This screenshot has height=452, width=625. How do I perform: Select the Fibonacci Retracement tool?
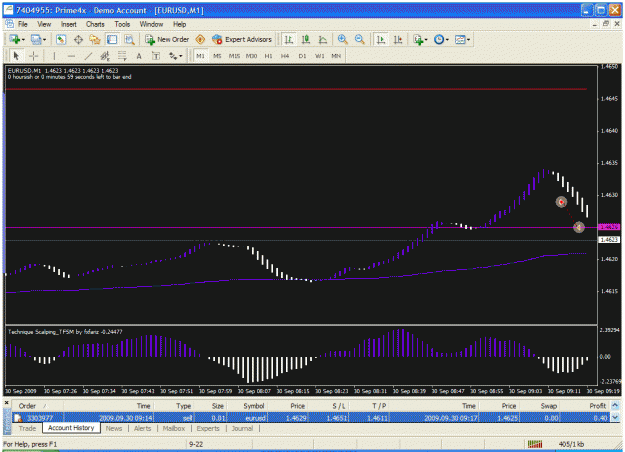[x=122, y=56]
